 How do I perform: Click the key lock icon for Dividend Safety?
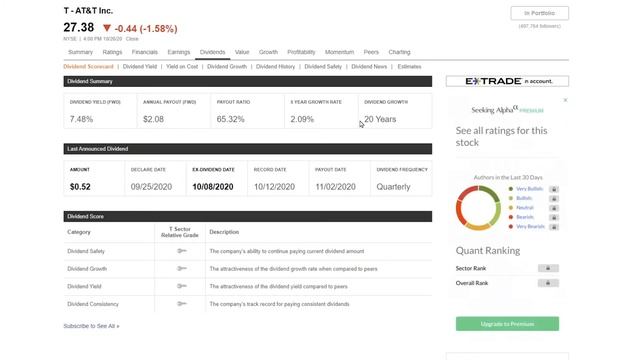(x=182, y=251)
